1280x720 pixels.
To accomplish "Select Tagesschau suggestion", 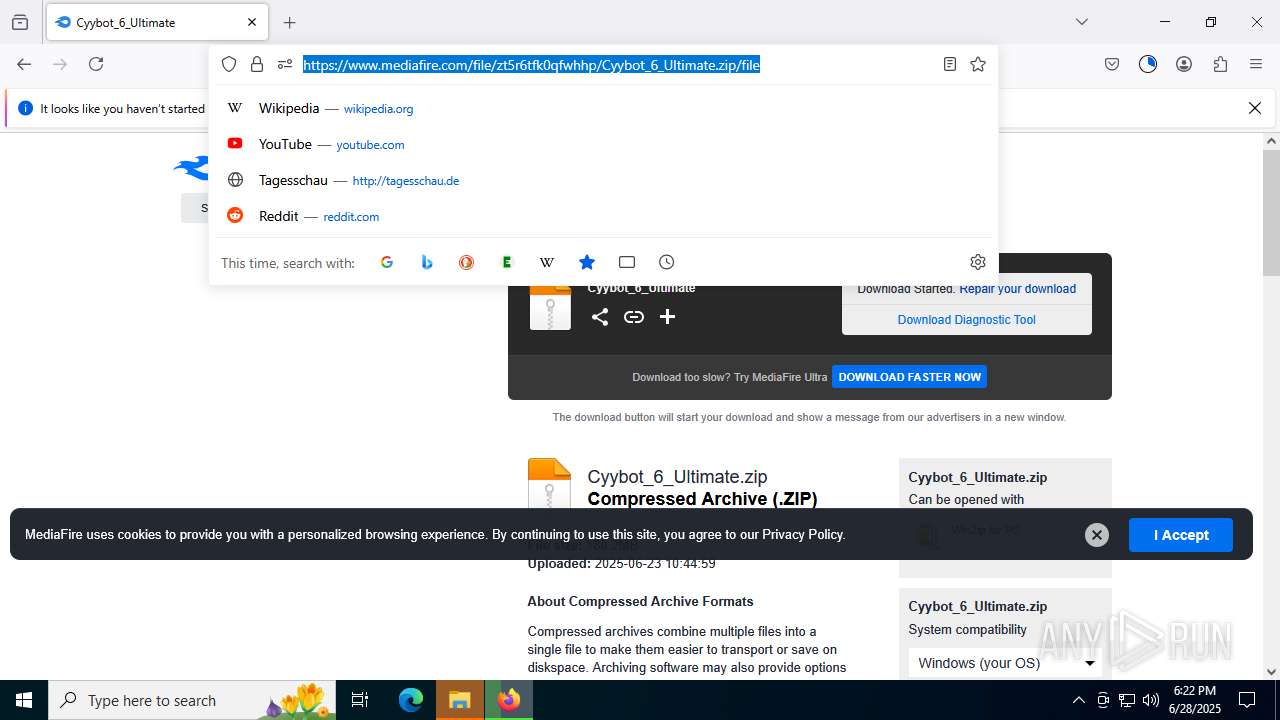I will pyautogui.click(x=603, y=180).
